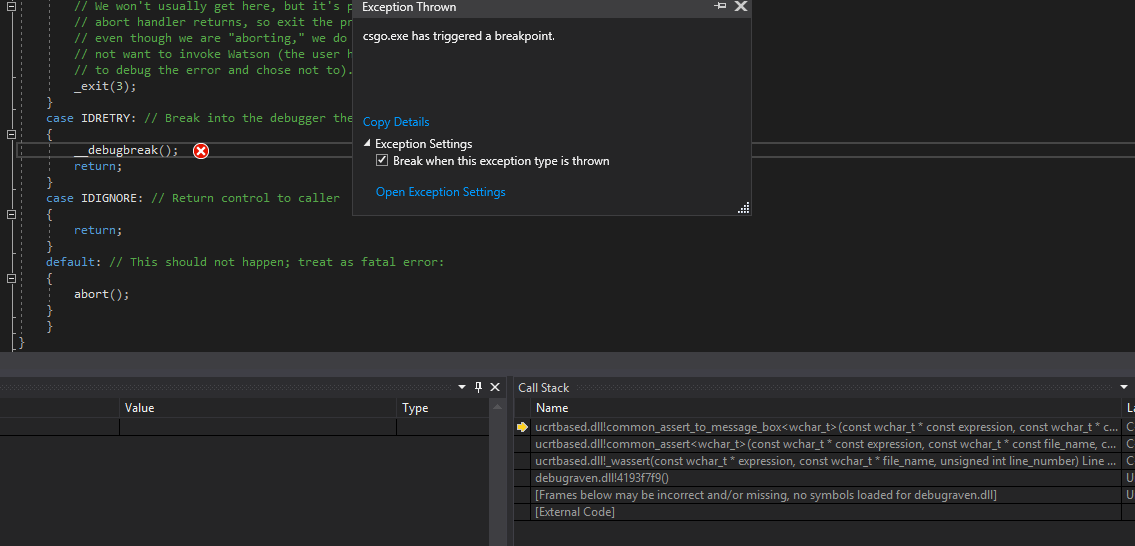Collapse the default case code block
The image size is (1135, 546).
[12, 278]
